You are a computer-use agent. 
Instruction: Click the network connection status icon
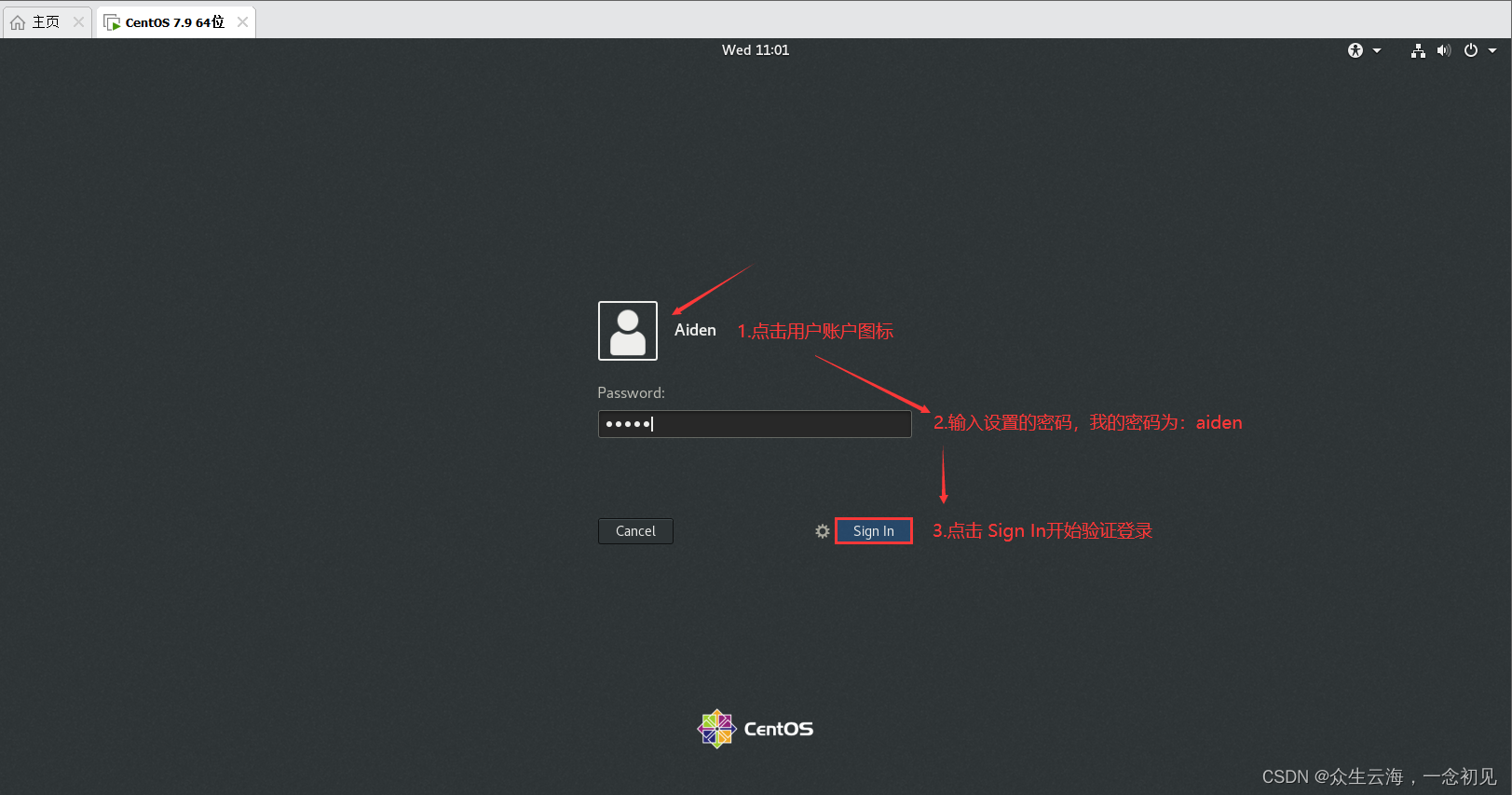click(x=1417, y=50)
